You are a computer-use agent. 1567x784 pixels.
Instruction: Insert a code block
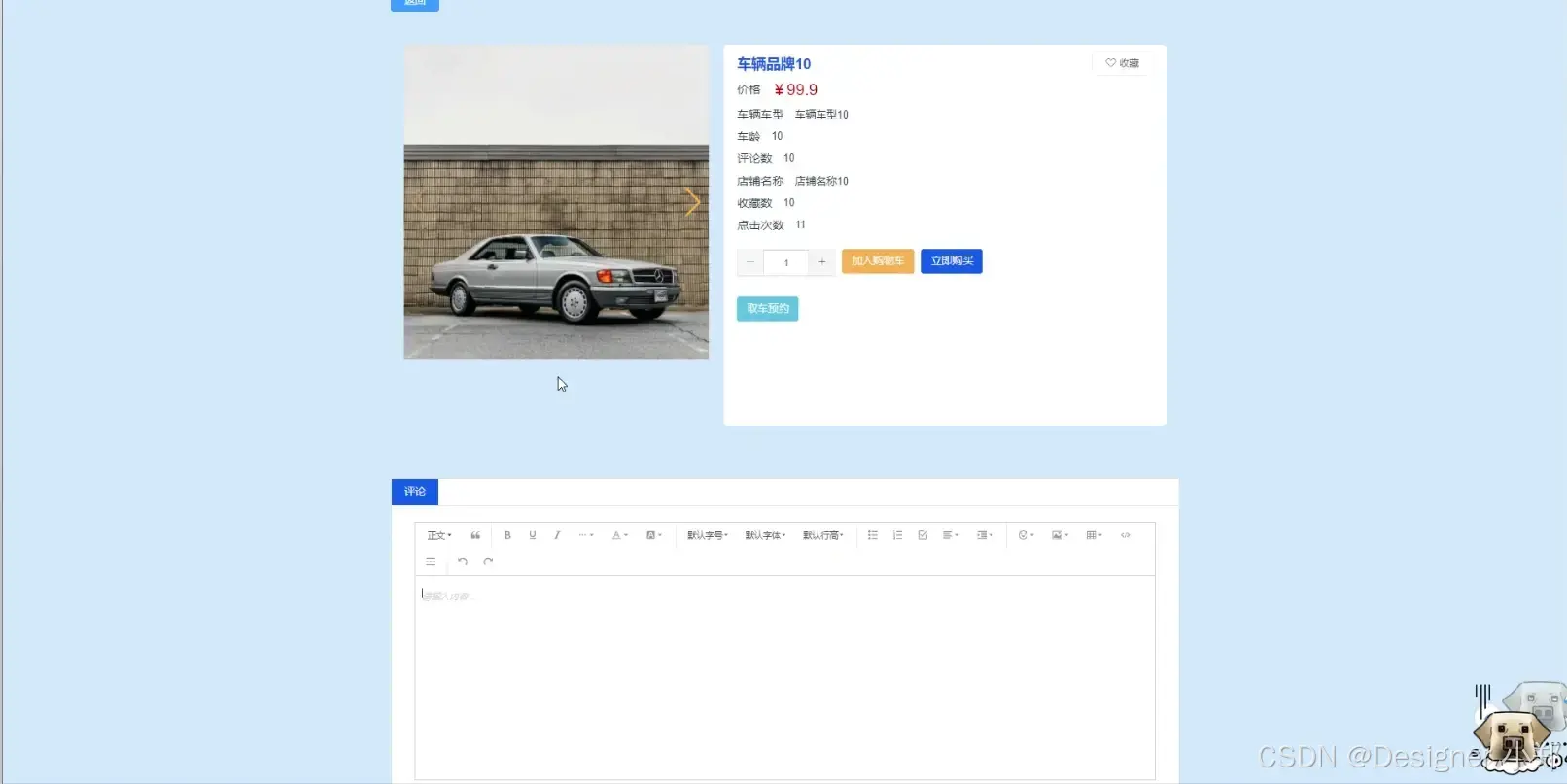(1126, 535)
